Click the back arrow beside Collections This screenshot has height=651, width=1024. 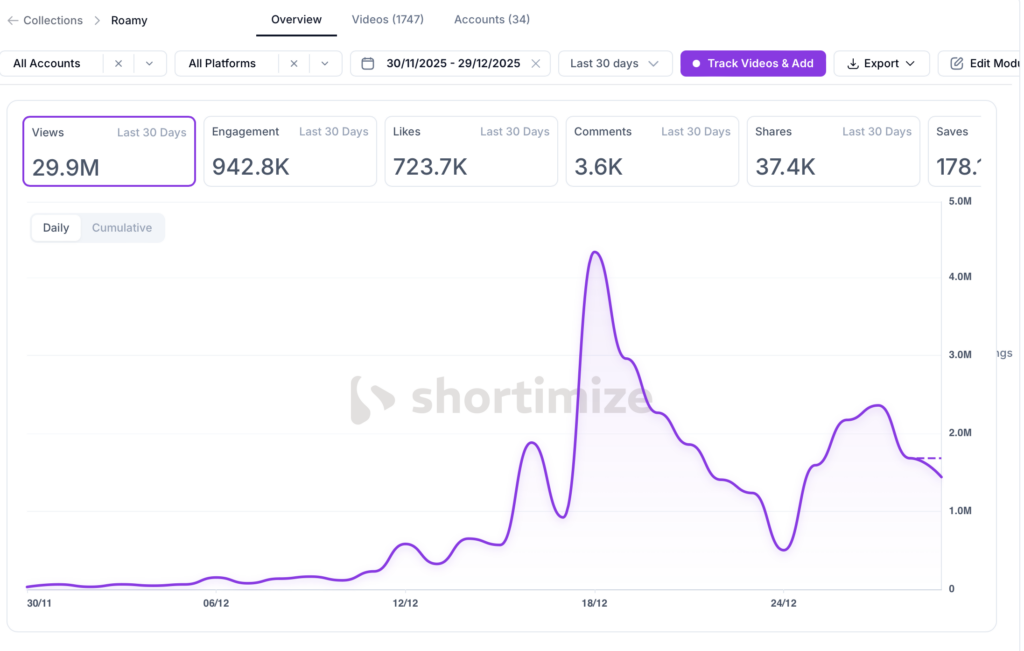click(x=12, y=20)
